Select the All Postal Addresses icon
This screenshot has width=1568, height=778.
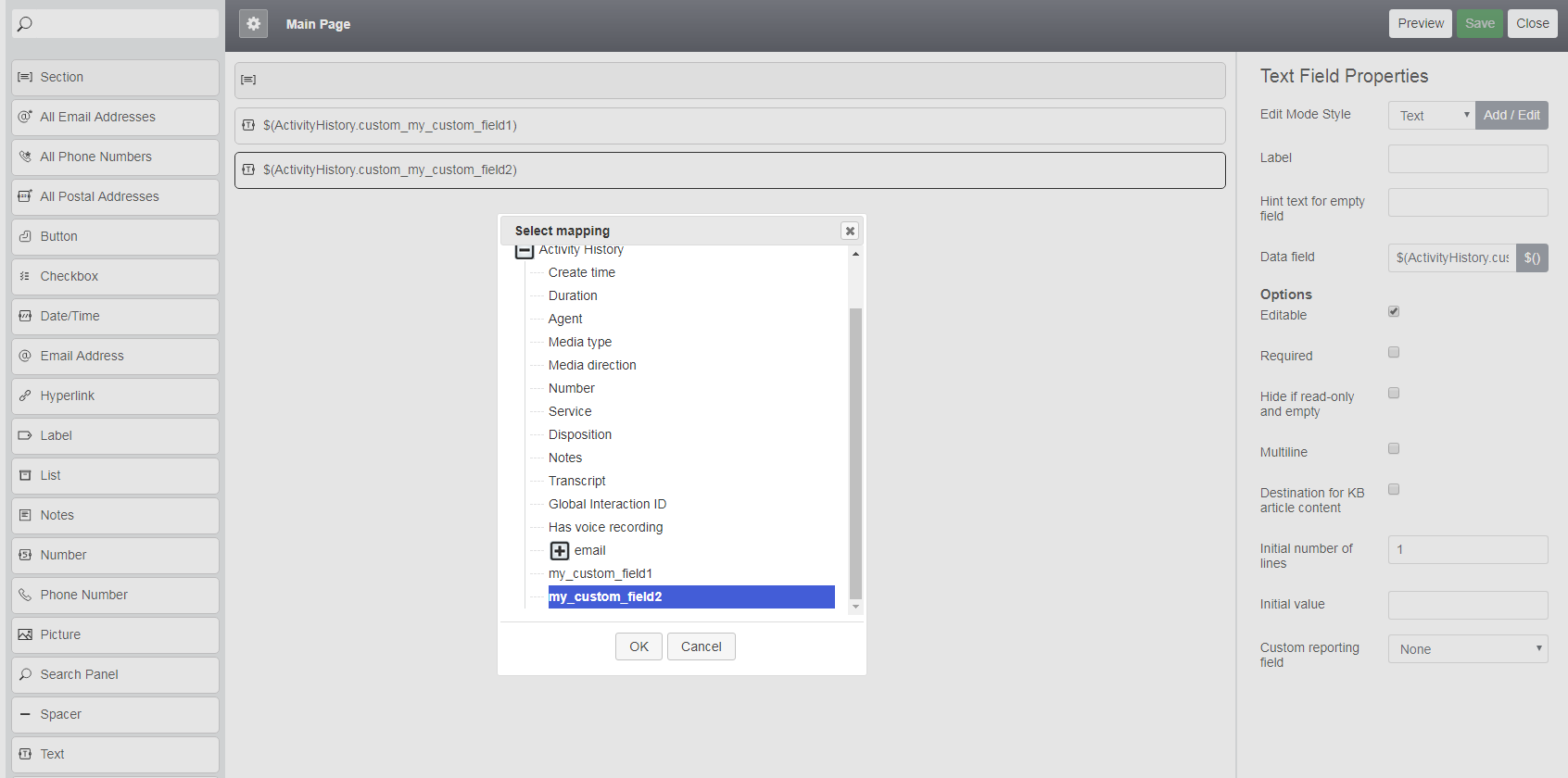25,196
